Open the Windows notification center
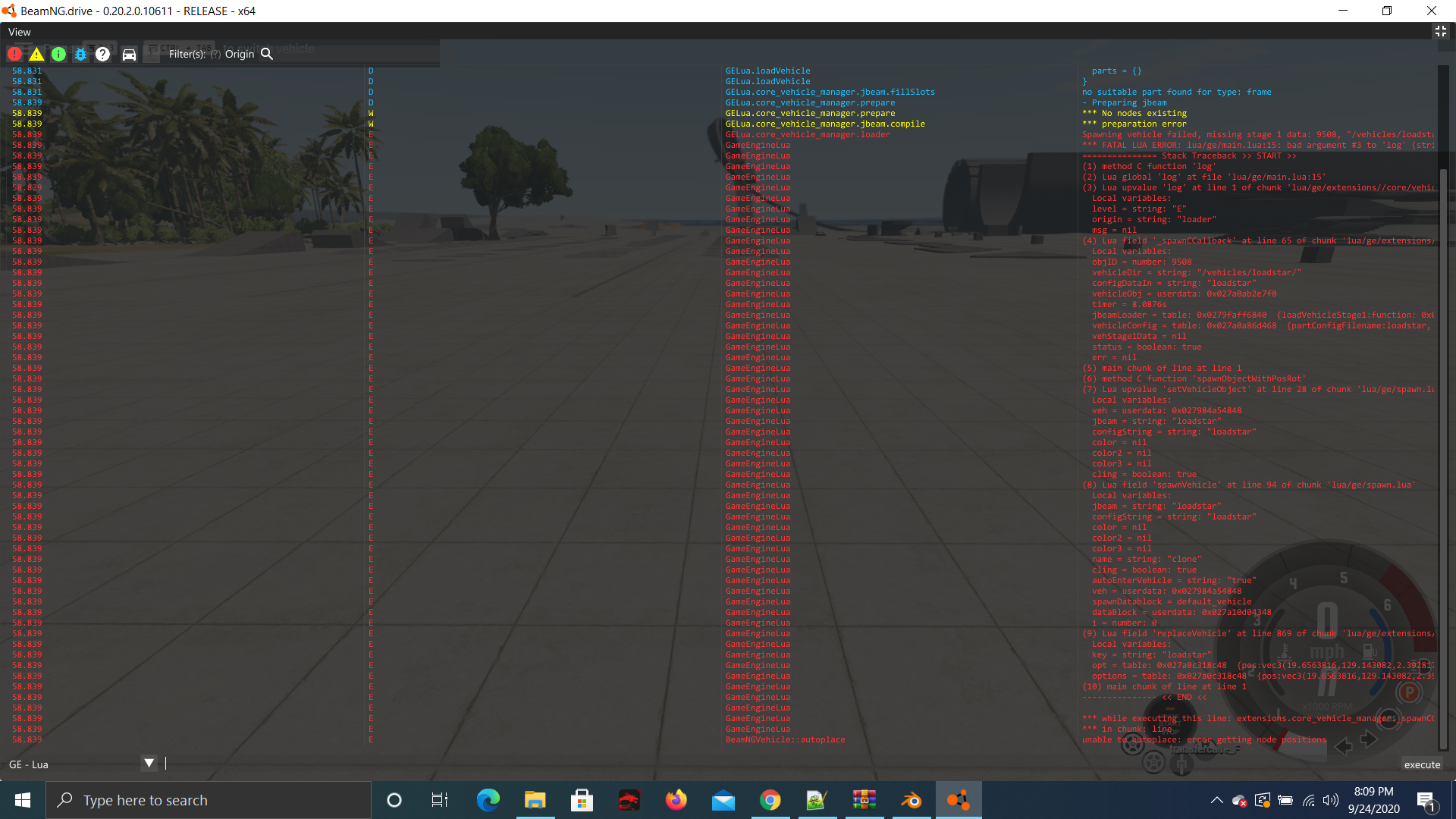 coord(1425,800)
